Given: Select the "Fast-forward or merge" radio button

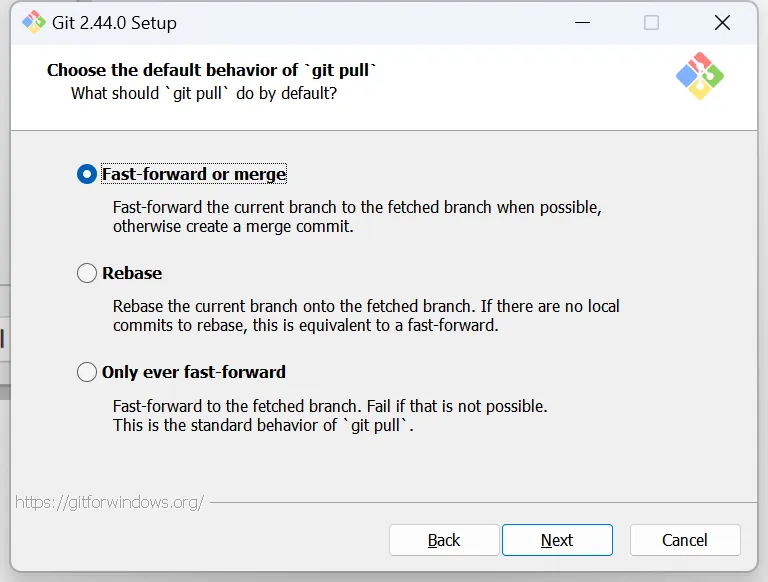Looking at the screenshot, I should (87, 174).
